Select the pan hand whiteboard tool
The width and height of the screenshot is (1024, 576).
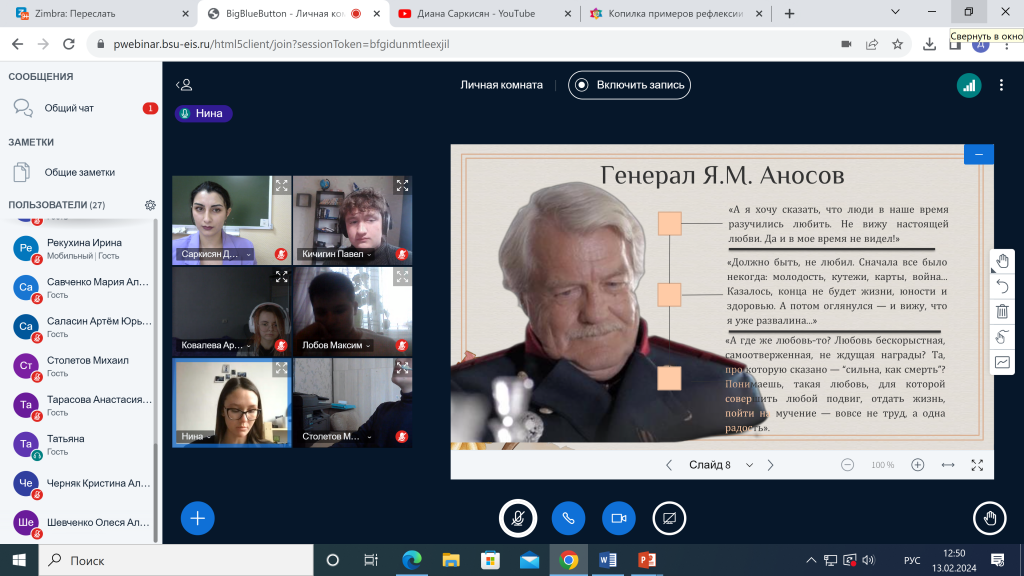[x=1002, y=261]
